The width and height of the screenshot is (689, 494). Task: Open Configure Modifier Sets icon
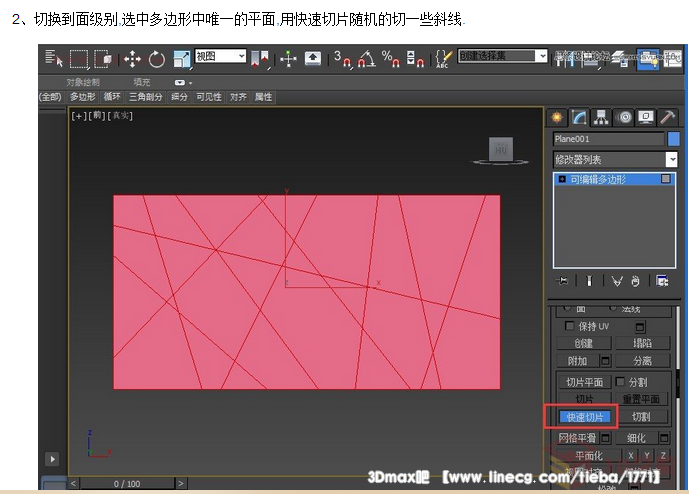pyautogui.click(x=662, y=281)
